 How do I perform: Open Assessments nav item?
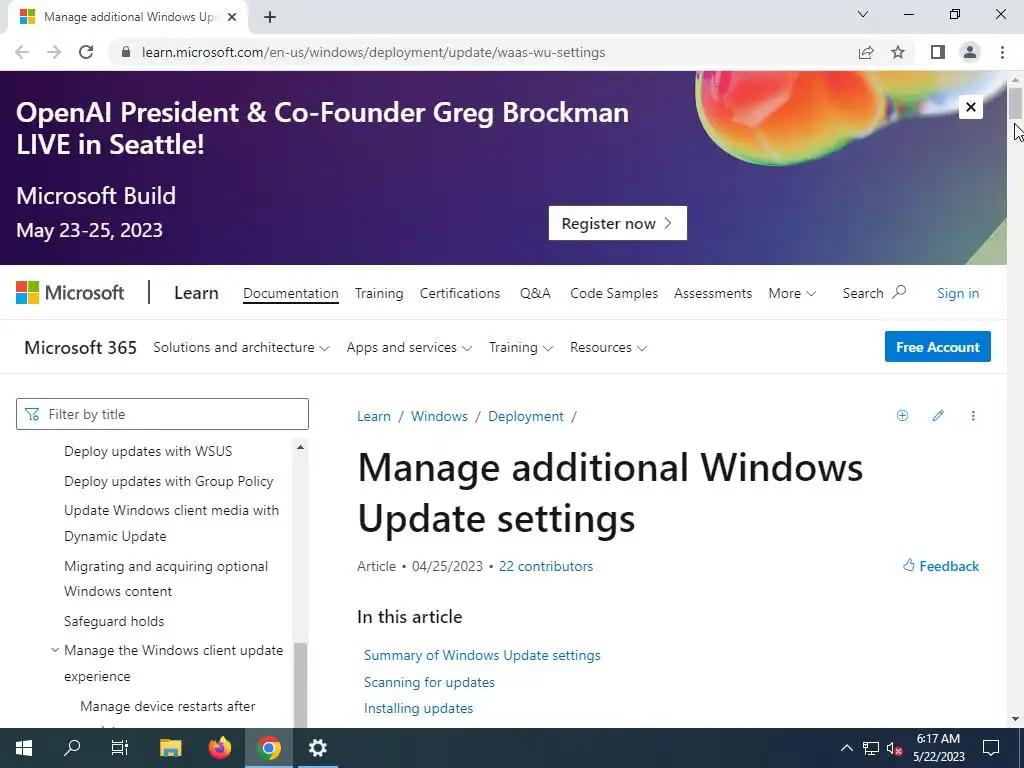(712, 293)
